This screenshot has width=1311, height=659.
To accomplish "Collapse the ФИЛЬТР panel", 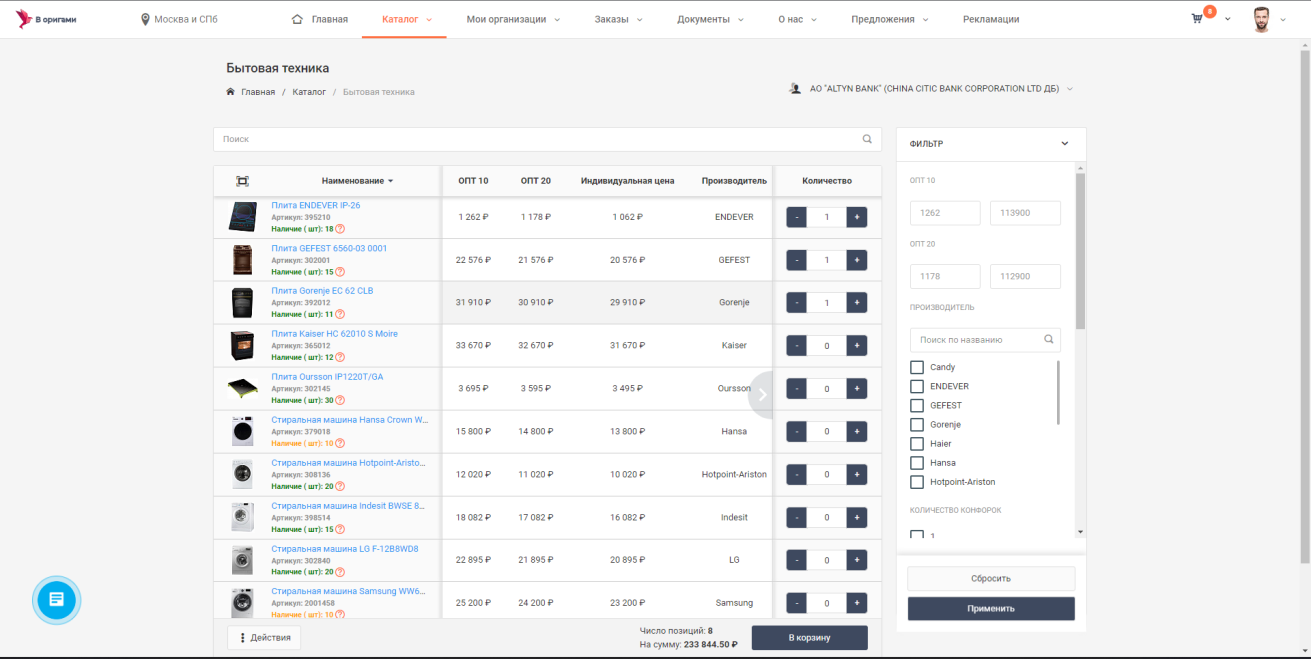I will coord(1064,144).
